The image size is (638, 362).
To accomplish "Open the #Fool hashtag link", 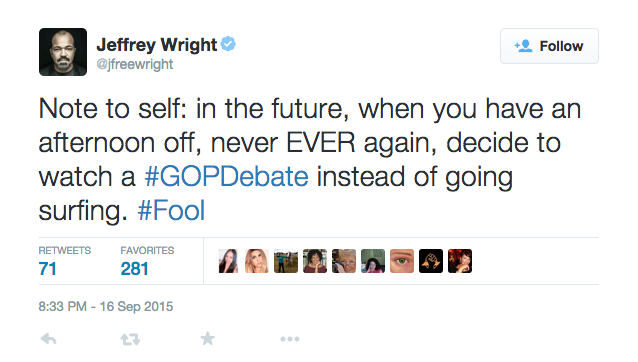I will pyautogui.click(x=171, y=211).
